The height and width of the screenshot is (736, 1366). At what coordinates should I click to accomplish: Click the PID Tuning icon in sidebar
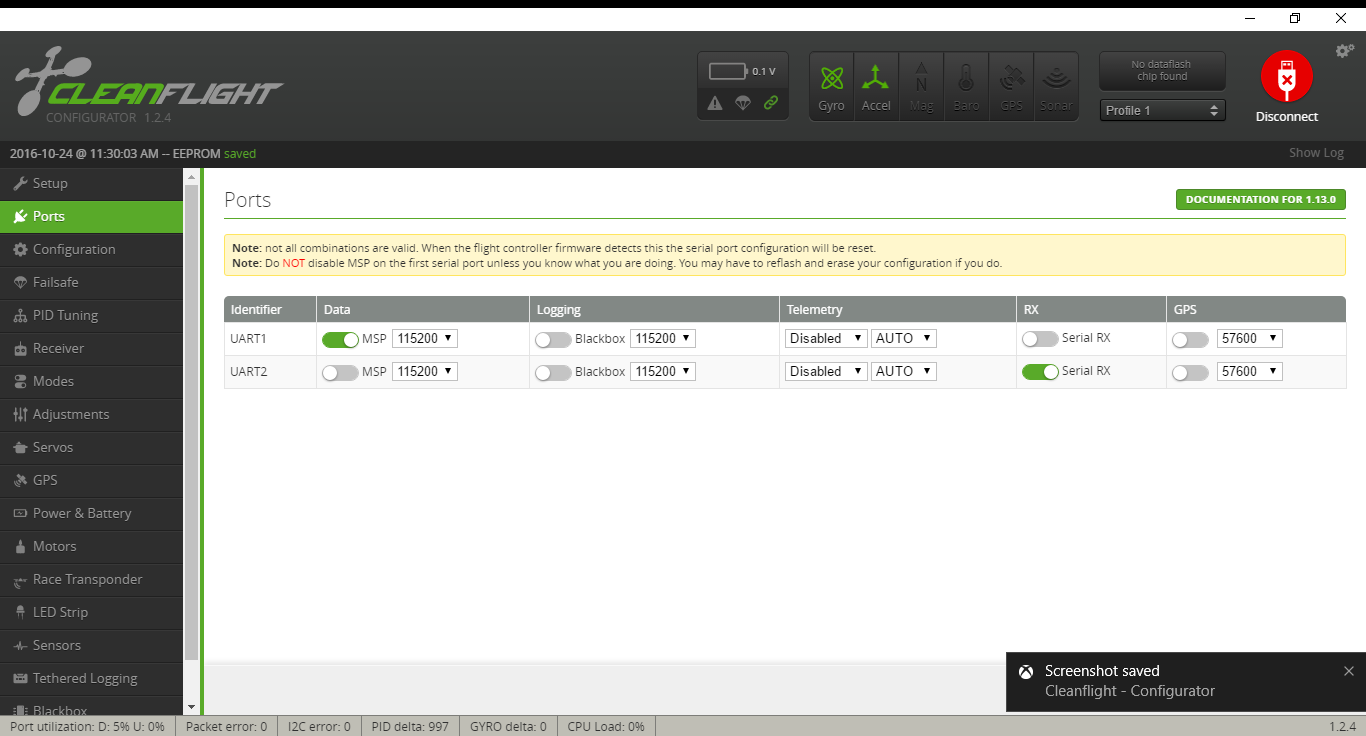click(x=20, y=315)
